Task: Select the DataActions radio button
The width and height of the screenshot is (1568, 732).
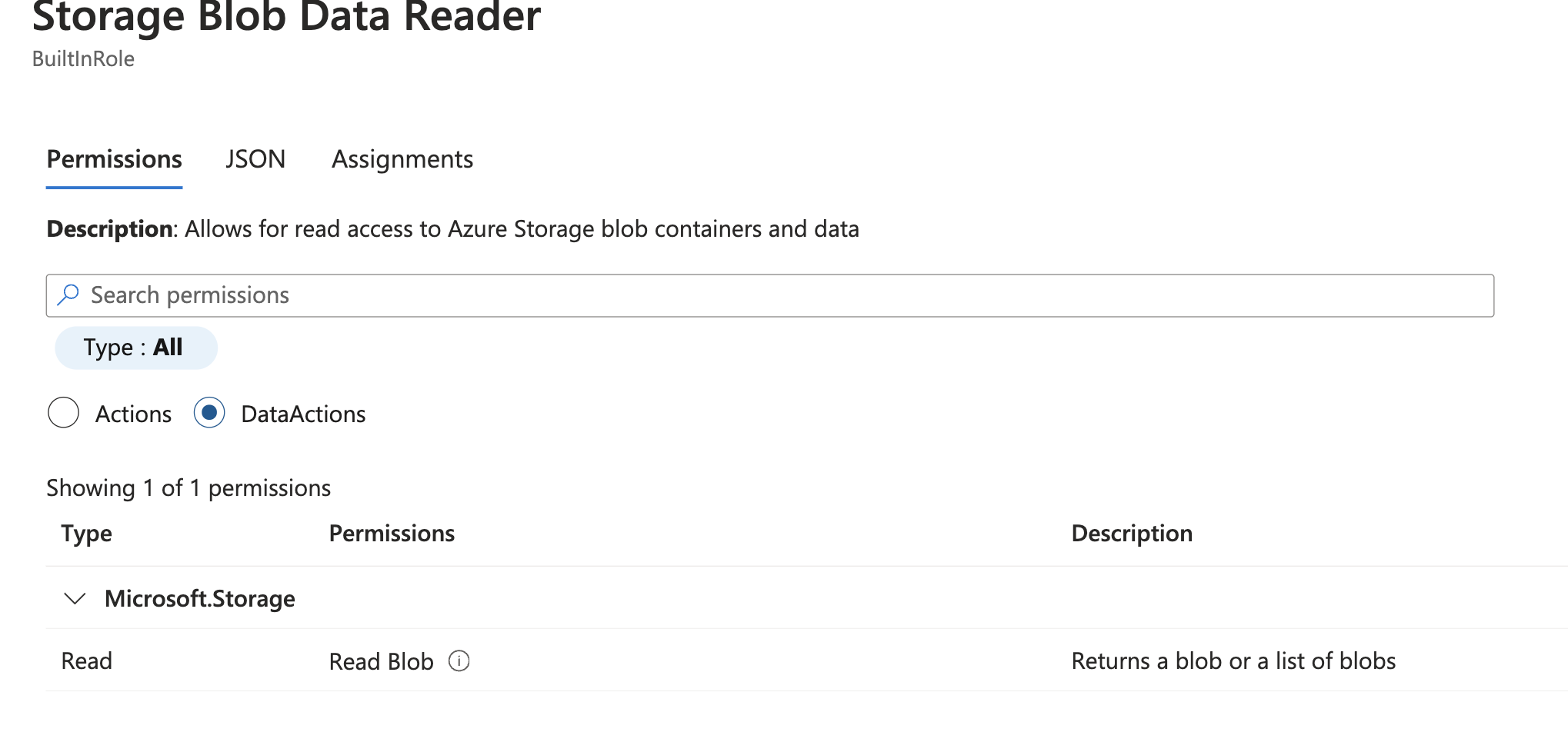Action: [x=209, y=413]
